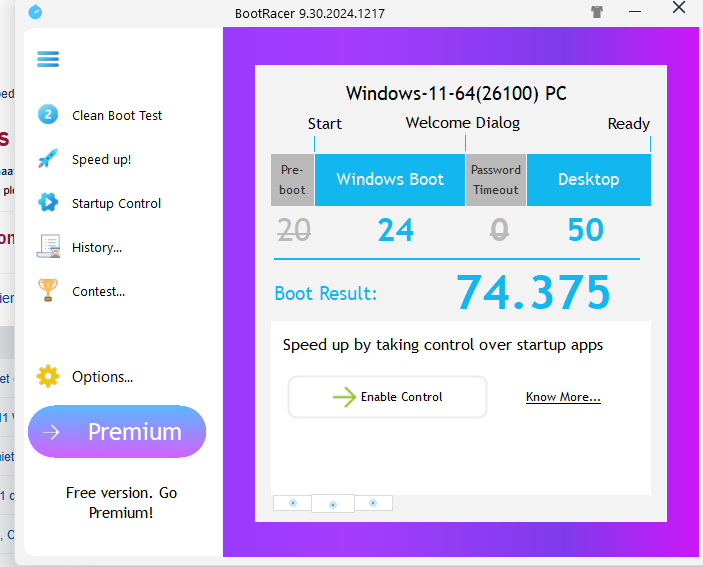Click the Boot Result: label

tap(325, 294)
